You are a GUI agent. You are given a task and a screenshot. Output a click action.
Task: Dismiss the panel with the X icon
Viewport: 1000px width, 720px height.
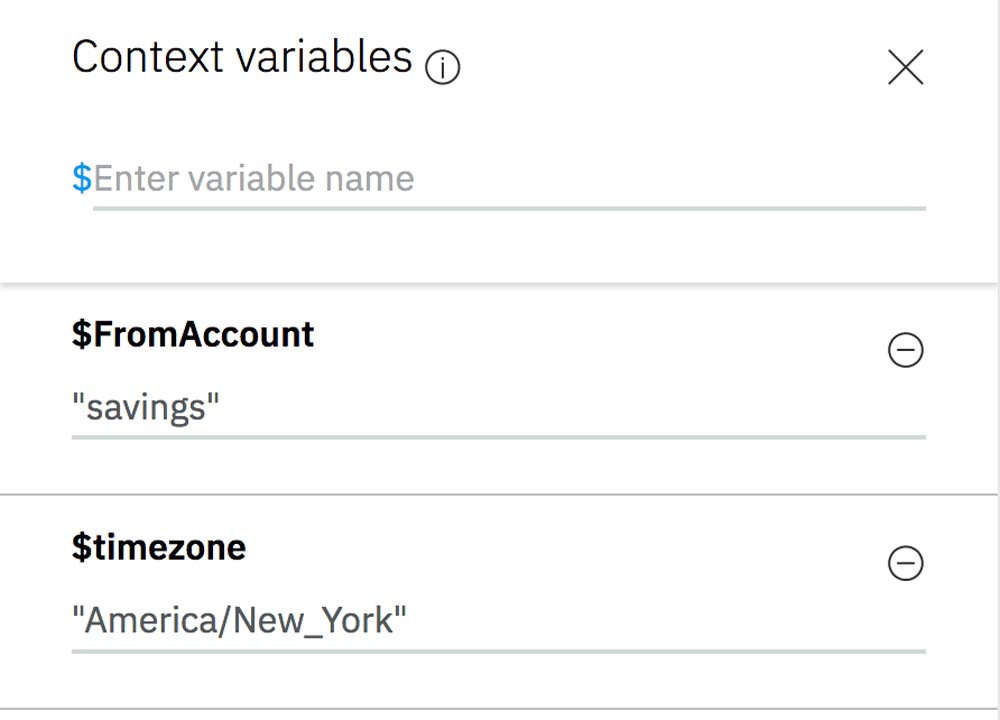coord(905,67)
